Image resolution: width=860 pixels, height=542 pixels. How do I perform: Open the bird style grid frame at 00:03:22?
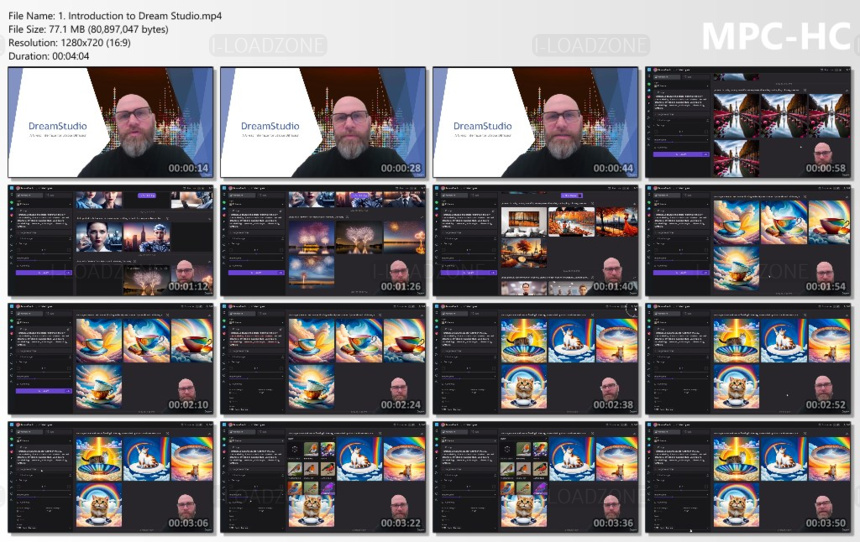click(323, 477)
